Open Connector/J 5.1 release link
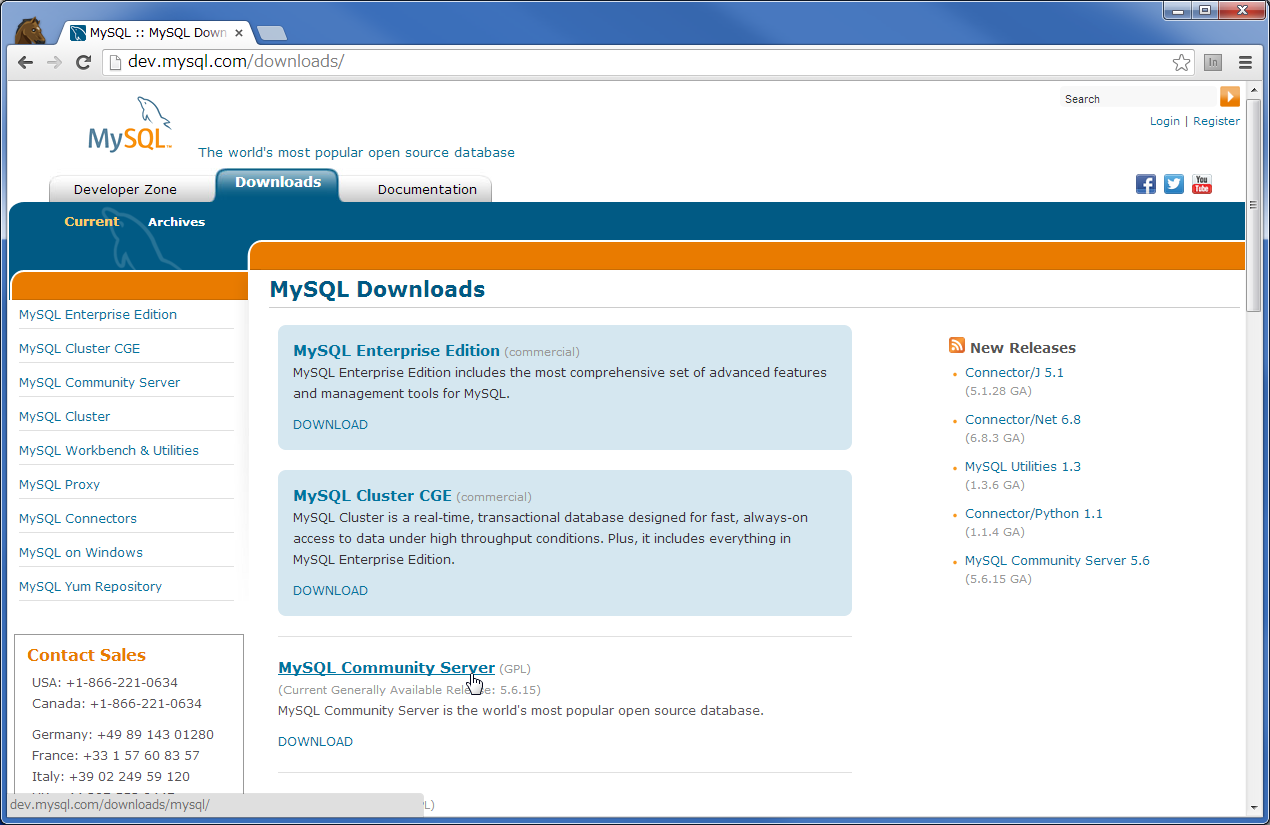This screenshot has height=825, width=1270. point(1014,372)
